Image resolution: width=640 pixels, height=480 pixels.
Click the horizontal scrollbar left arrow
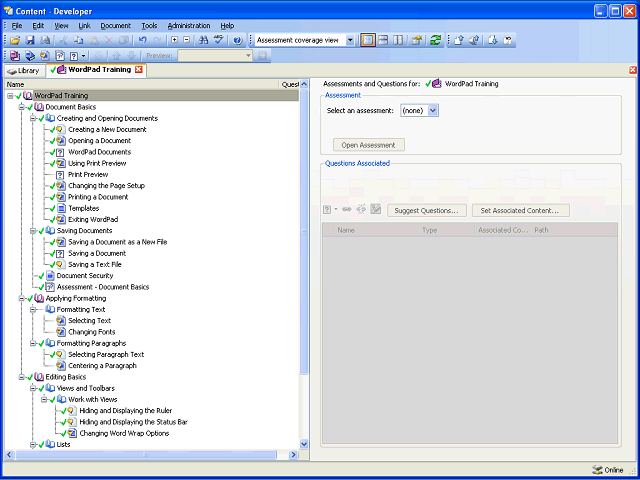coord(9,455)
